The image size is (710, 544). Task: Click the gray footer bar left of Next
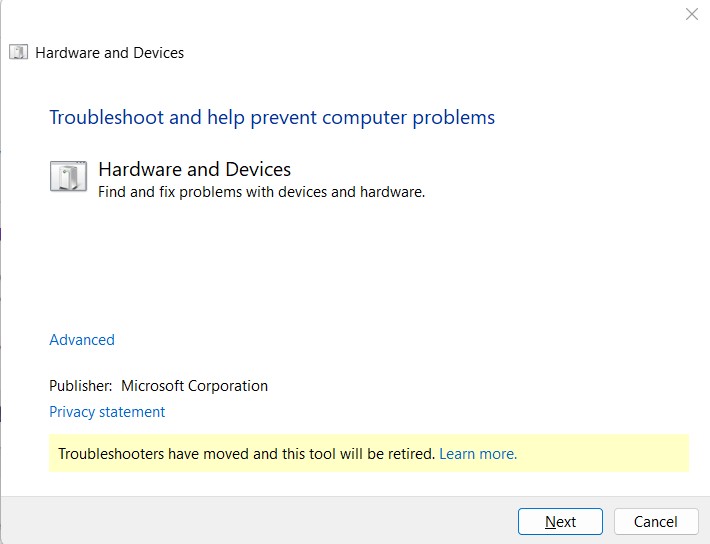coord(250,521)
